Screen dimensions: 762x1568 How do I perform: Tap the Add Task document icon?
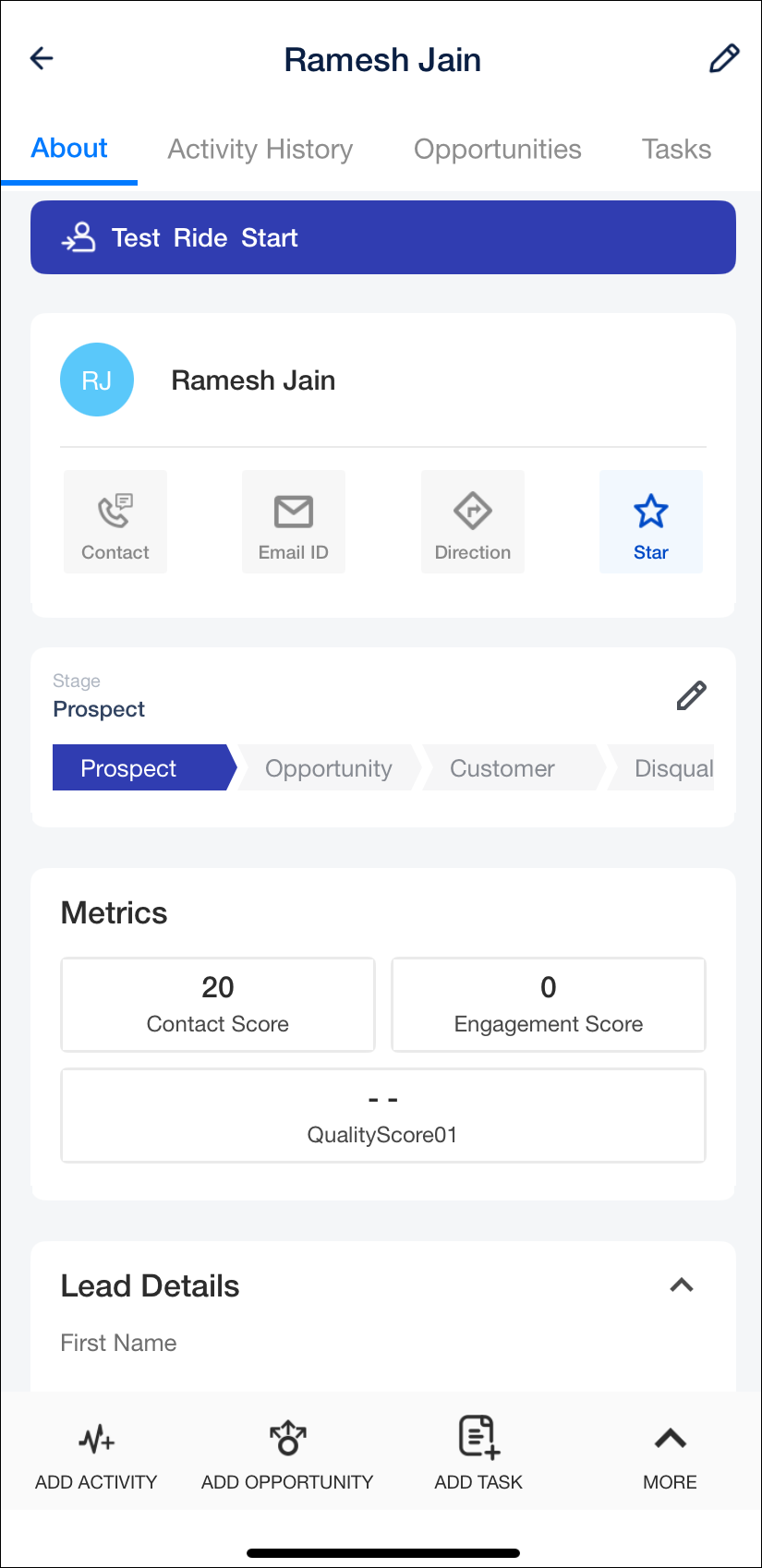[x=479, y=1437]
